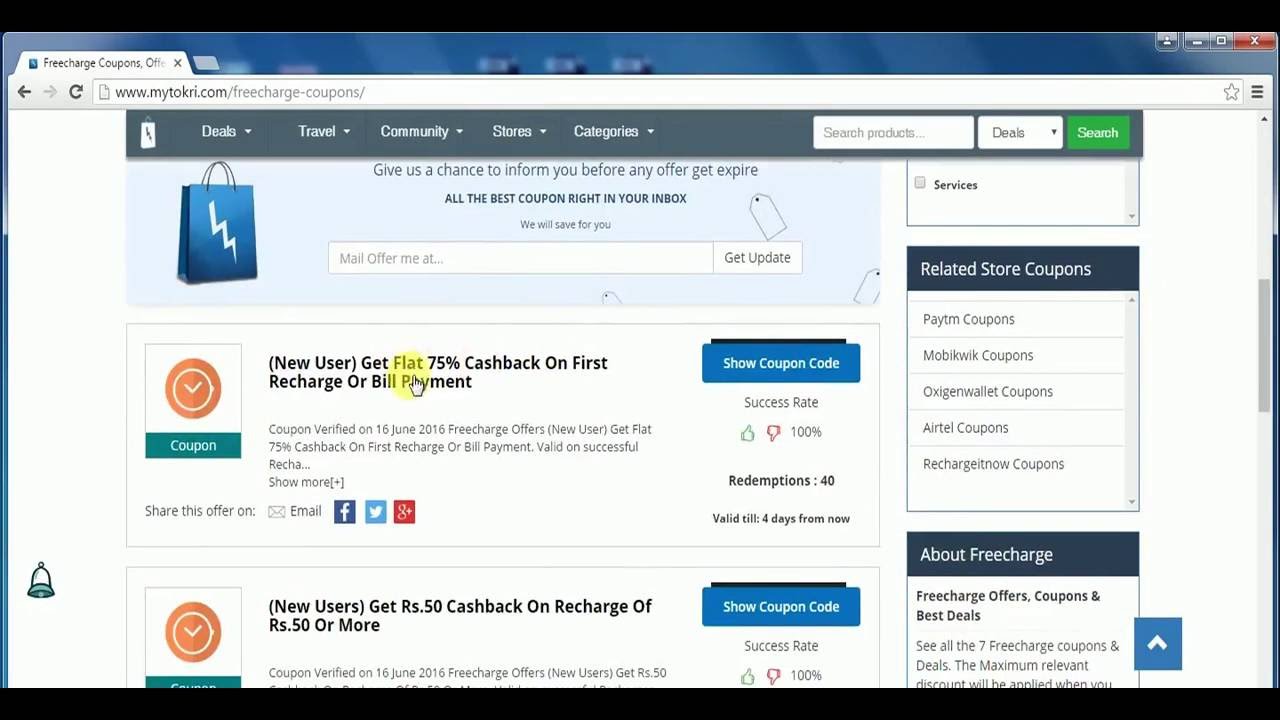Click the back-to-top arrow button

tap(1158, 644)
